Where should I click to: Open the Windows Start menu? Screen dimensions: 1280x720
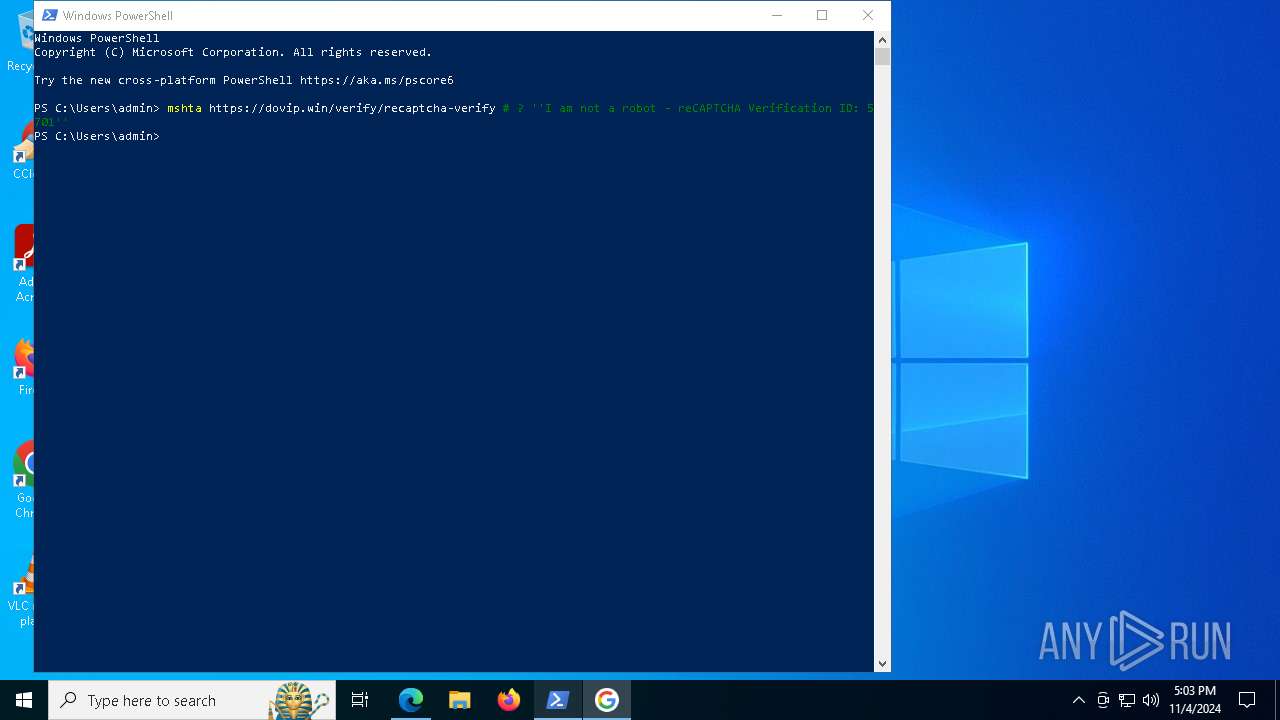point(24,700)
